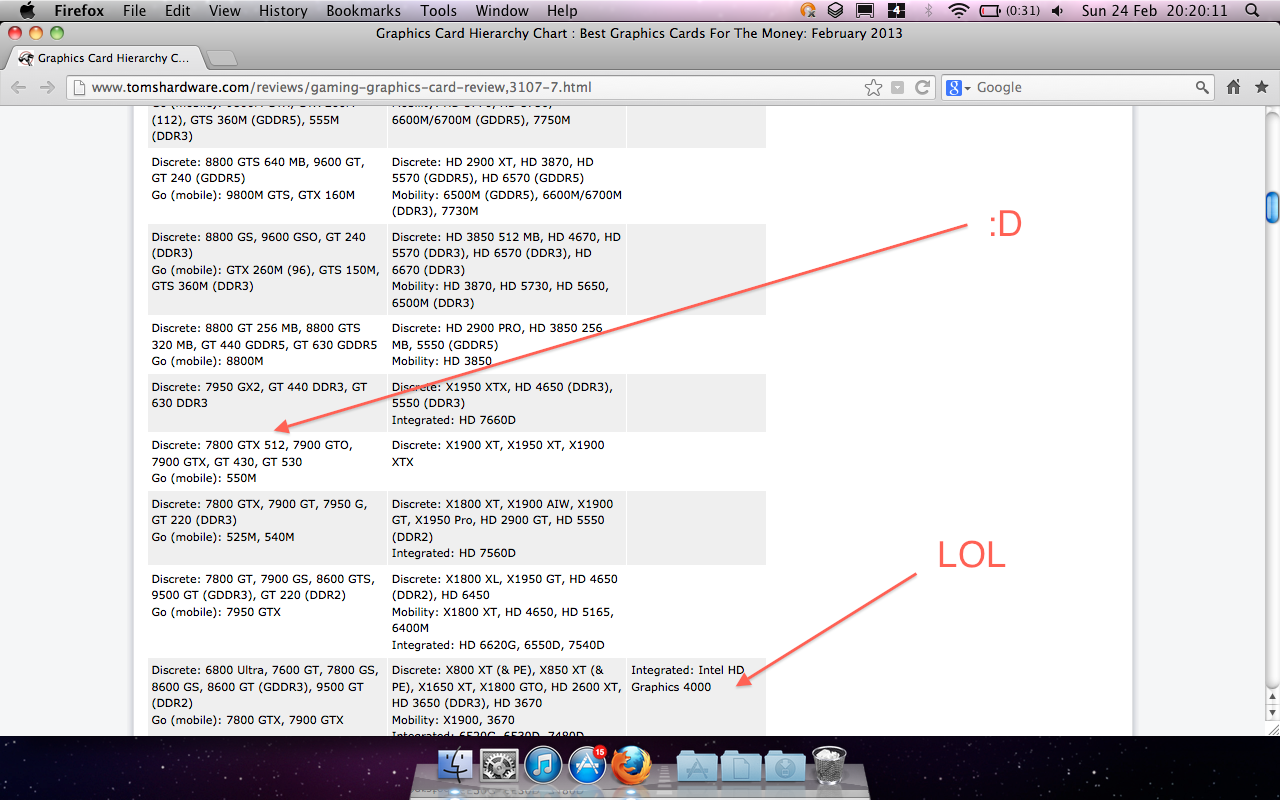Click the volume icon in menu bar
The width and height of the screenshot is (1280, 800).
tap(1058, 11)
